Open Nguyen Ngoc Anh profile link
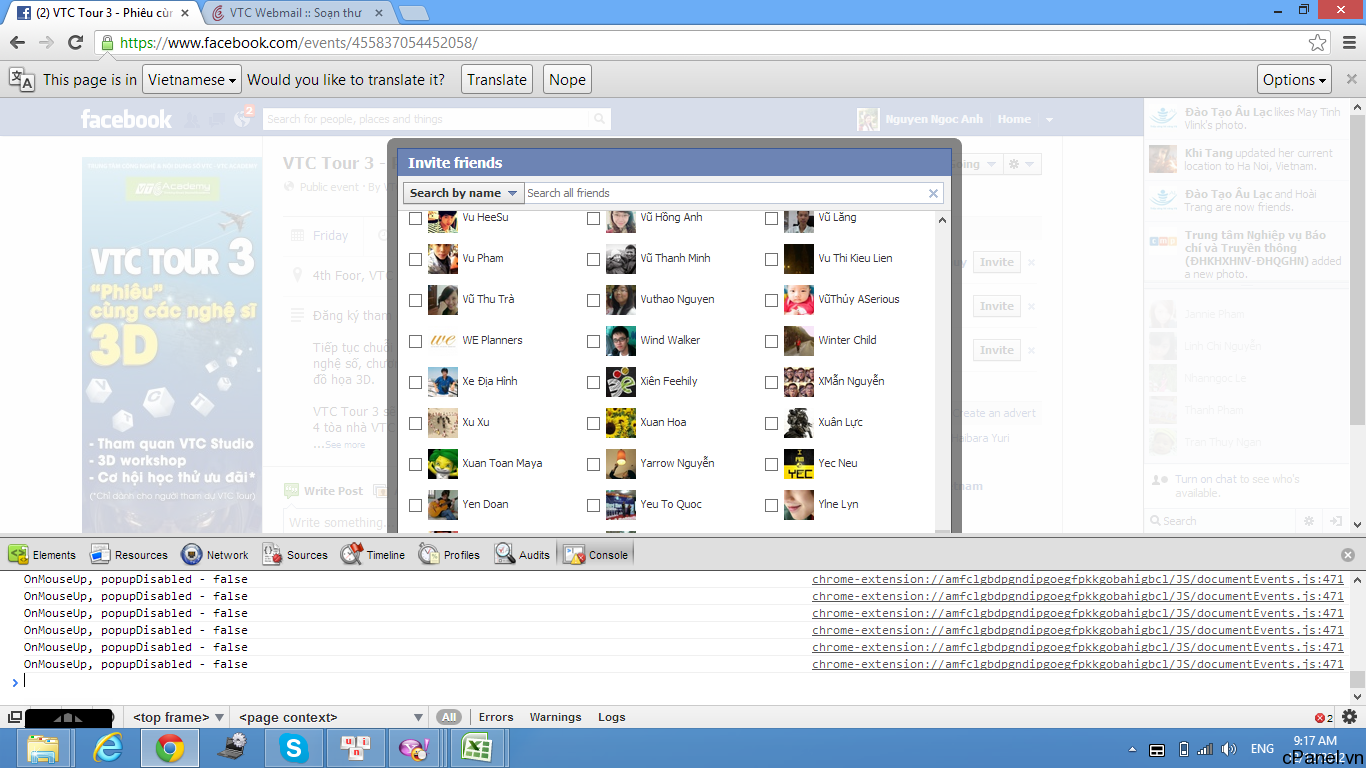The width and height of the screenshot is (1366, 768). [934, 119]
